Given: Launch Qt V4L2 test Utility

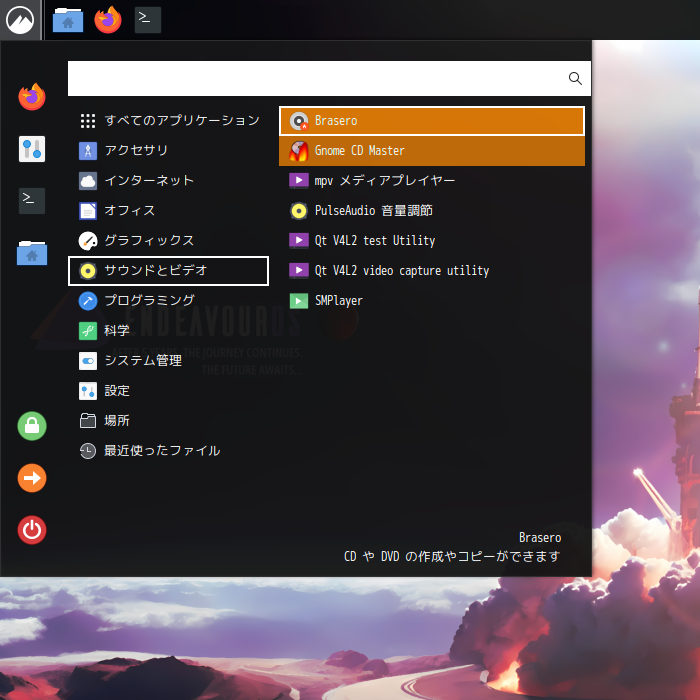Looking at the screenshot, I should (x=432, y=241).
